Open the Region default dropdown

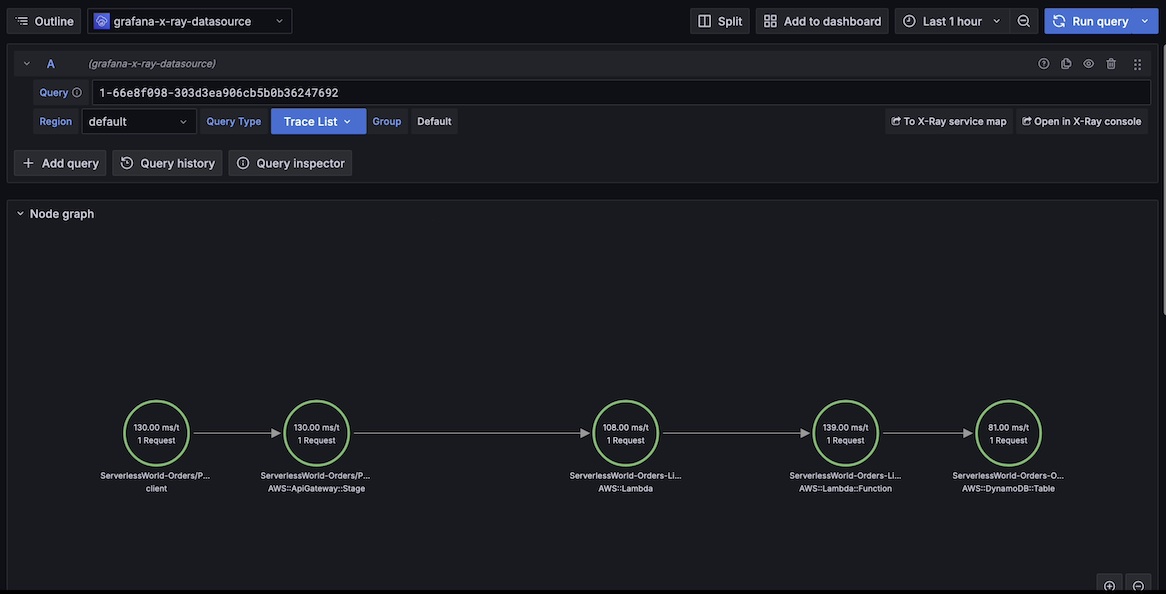coord(139,122)
